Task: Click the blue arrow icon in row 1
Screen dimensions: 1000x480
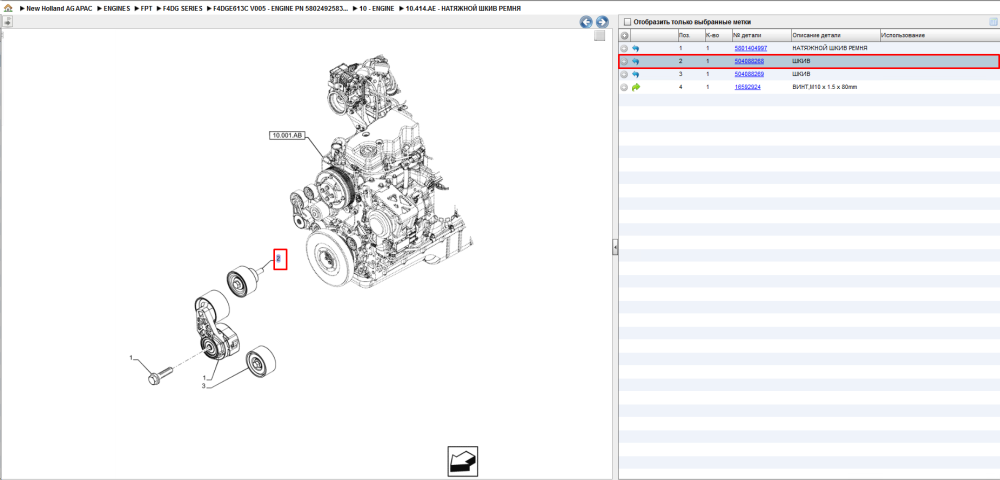Action: click(x=635, y=48)
